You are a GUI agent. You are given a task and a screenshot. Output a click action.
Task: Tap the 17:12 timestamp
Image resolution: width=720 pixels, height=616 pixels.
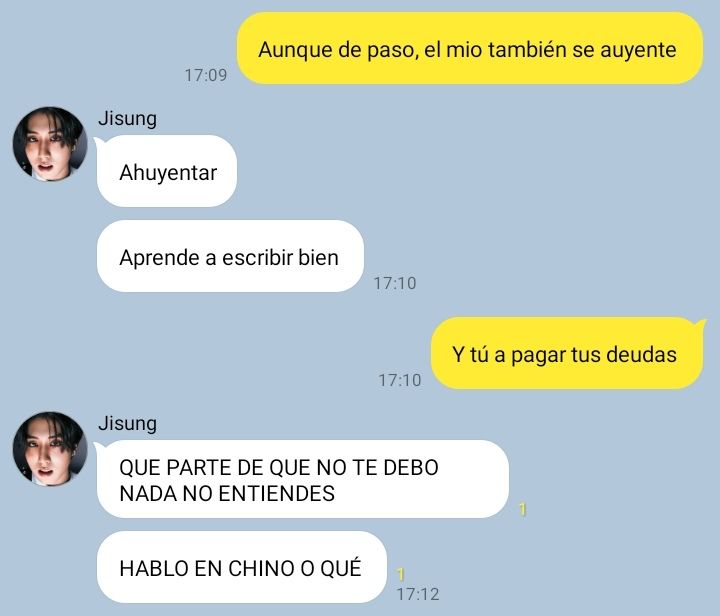click(418, 594)
